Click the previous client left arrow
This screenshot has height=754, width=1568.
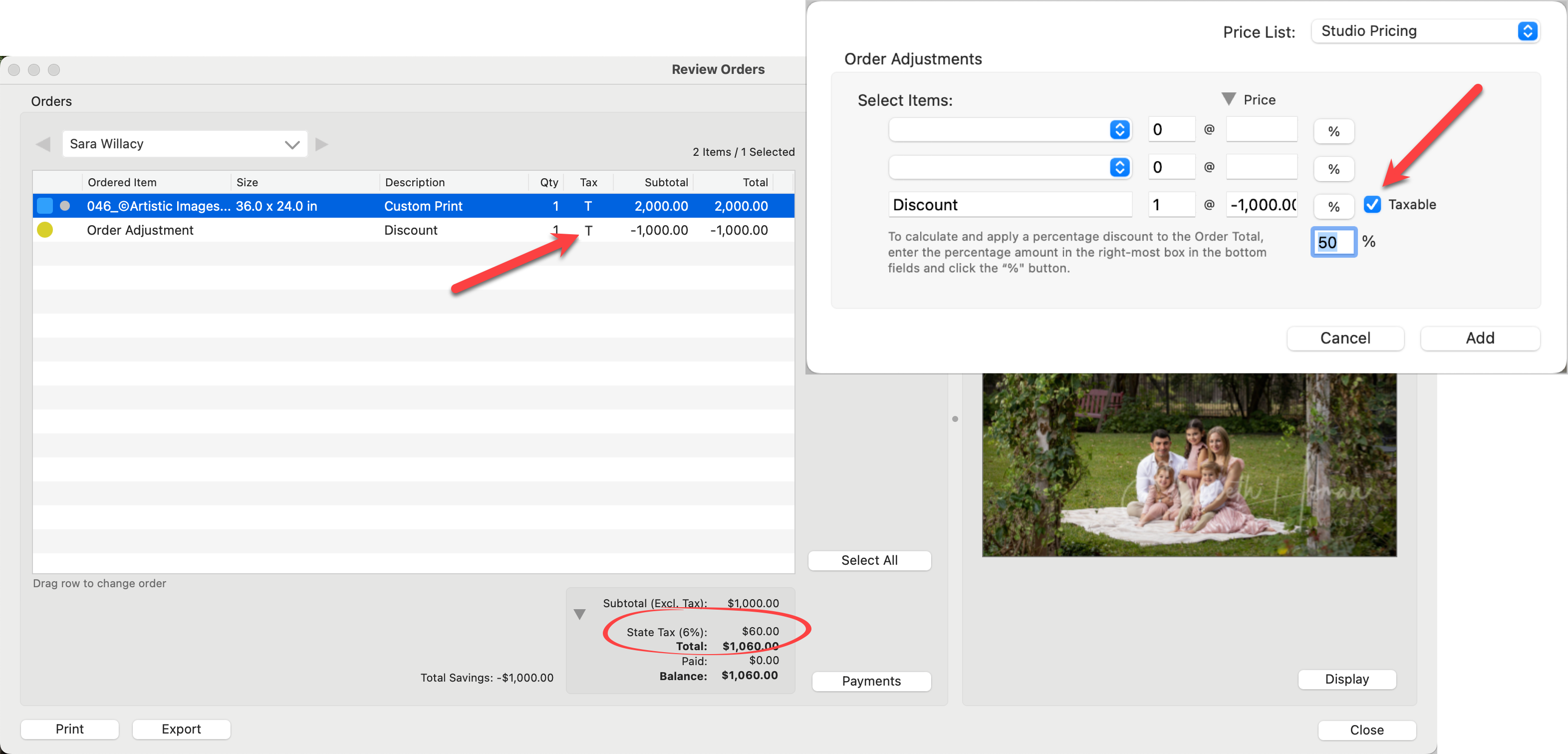pos(43,144)
